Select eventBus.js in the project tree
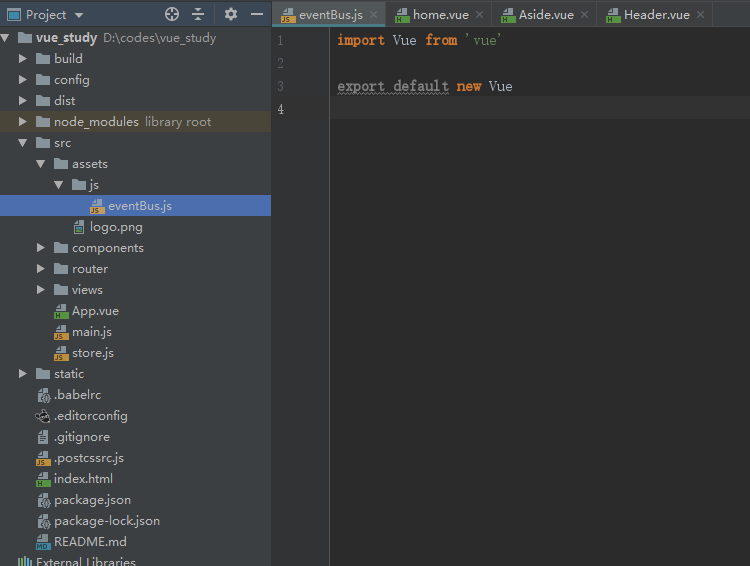The width and height of the screenshot is (750, 566). coord(135,206)
